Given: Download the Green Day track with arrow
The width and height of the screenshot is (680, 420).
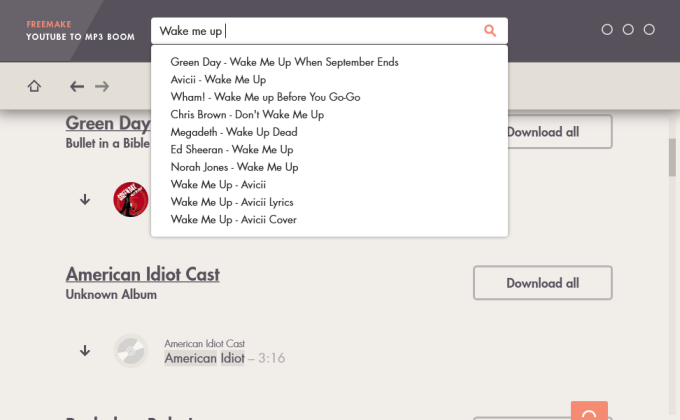Looking at the screenshot, I should coord(85,199).
